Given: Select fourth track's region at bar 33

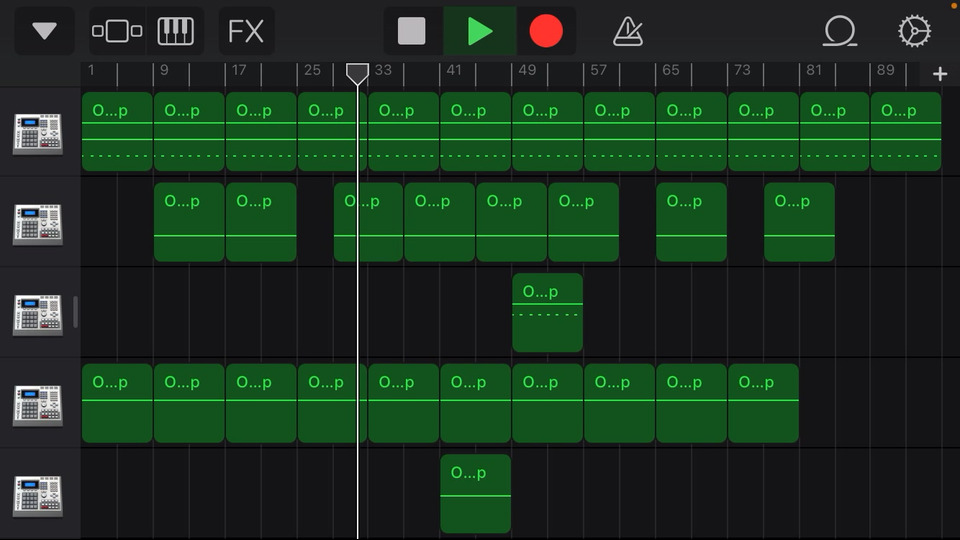Looking at the screenshot, I should tap(403, 403).
